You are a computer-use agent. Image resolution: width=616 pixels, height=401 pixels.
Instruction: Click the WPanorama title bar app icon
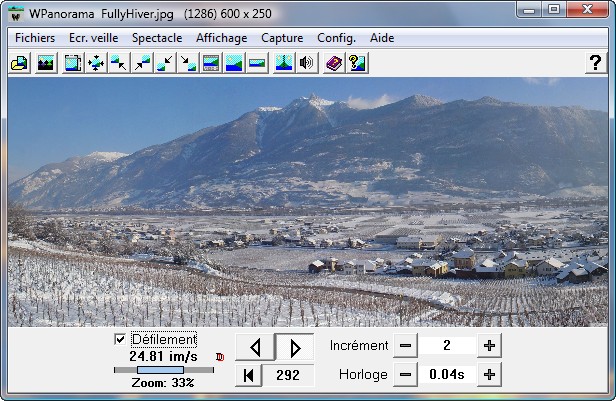click(16, 14)
